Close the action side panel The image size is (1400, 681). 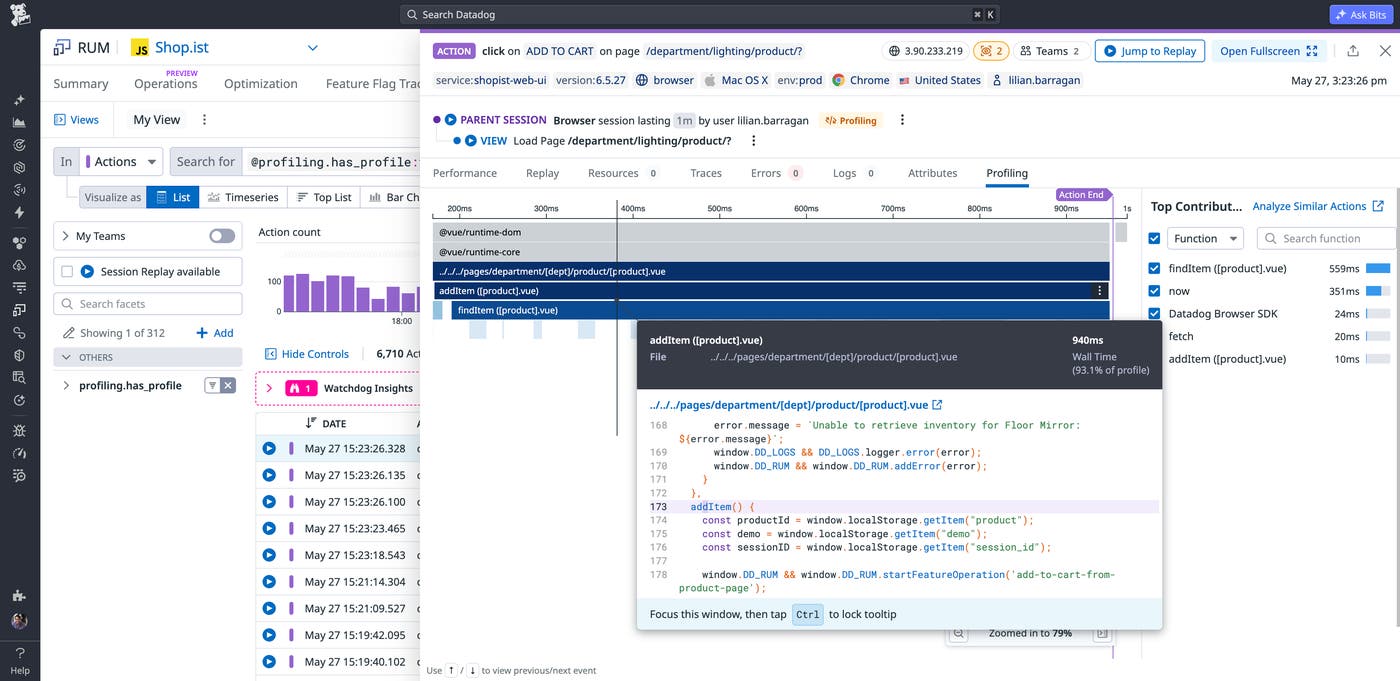tap(1385, 51)
